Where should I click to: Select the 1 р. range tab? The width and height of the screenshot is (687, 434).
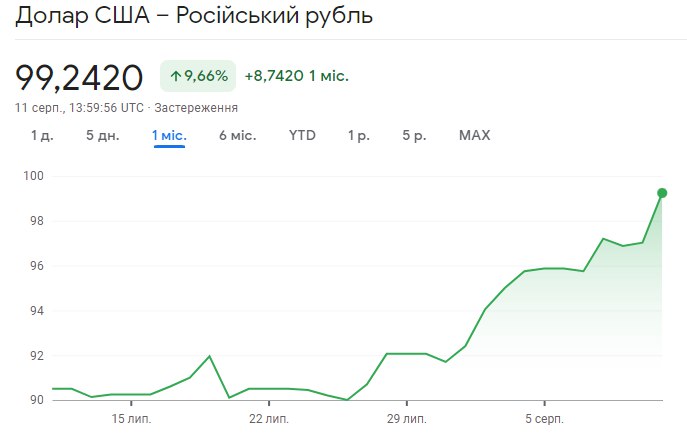coord(358,135)
